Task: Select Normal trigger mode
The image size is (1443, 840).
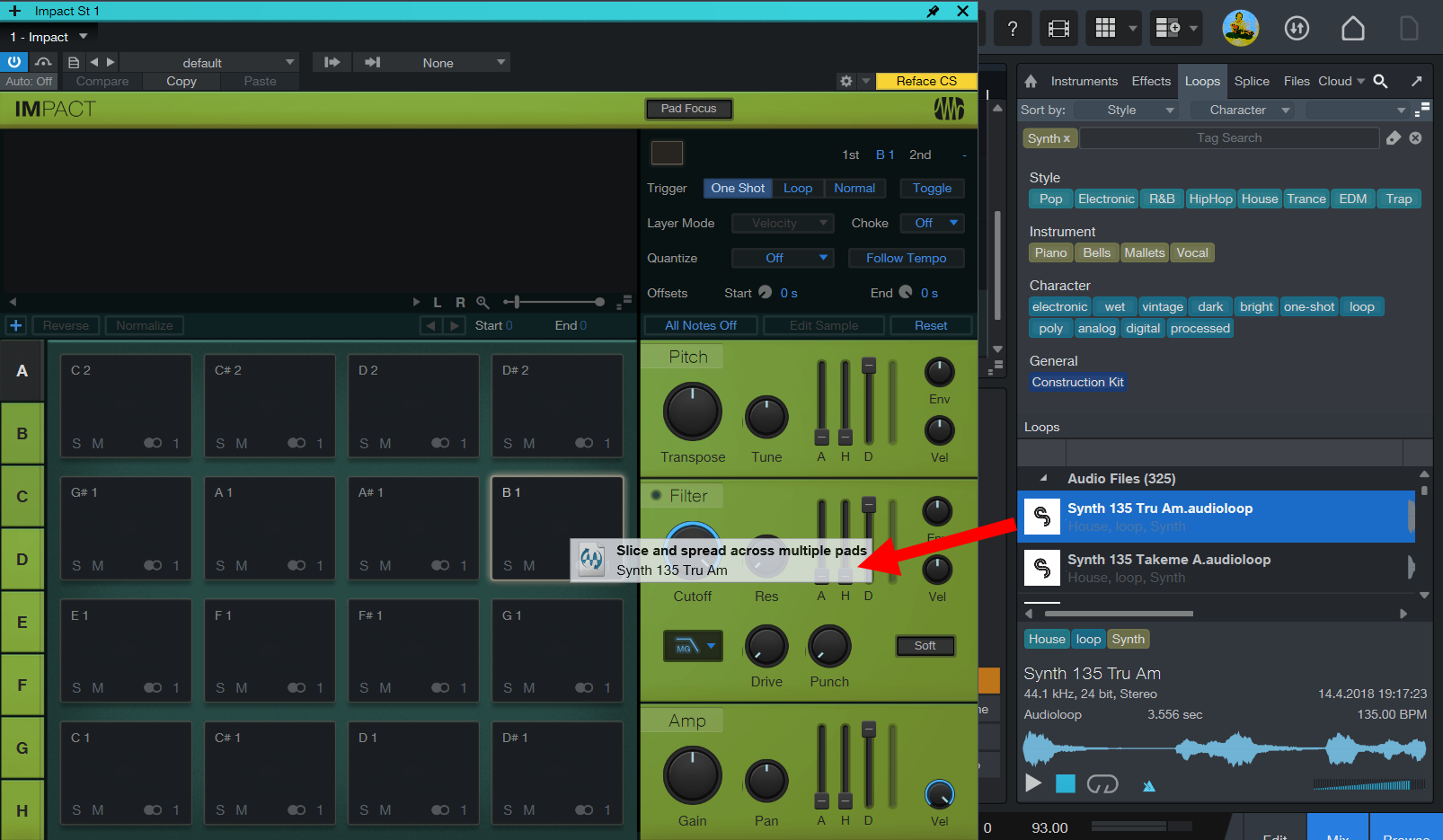Action: coord(854,188)
